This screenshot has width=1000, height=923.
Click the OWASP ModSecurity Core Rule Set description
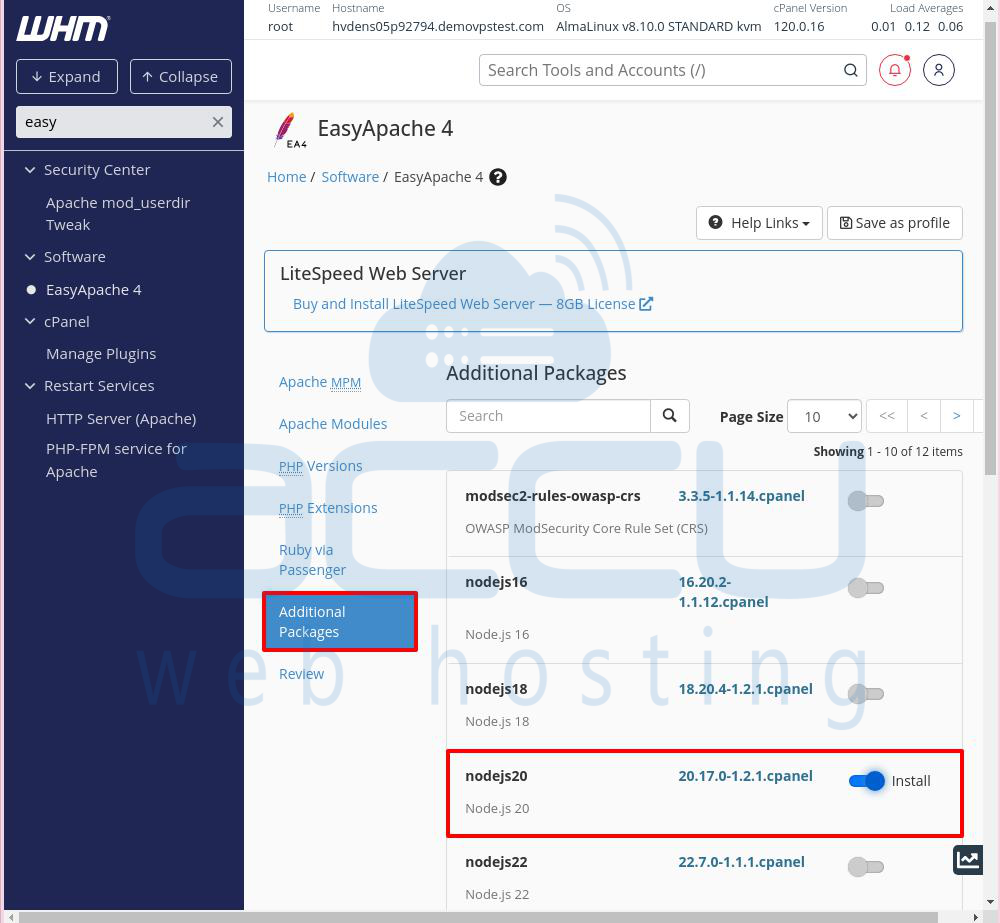(x=586, y=529)
